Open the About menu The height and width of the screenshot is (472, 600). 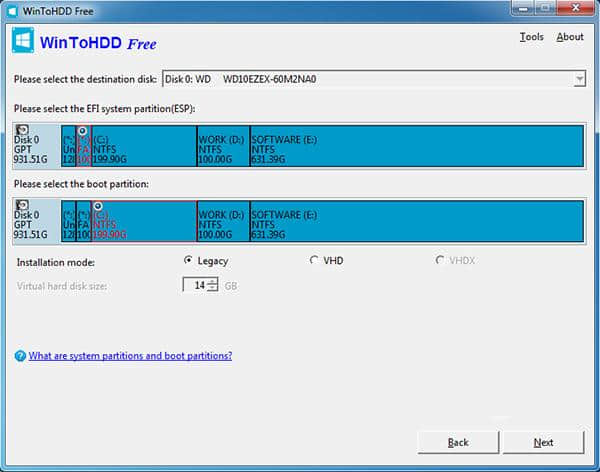570,37
